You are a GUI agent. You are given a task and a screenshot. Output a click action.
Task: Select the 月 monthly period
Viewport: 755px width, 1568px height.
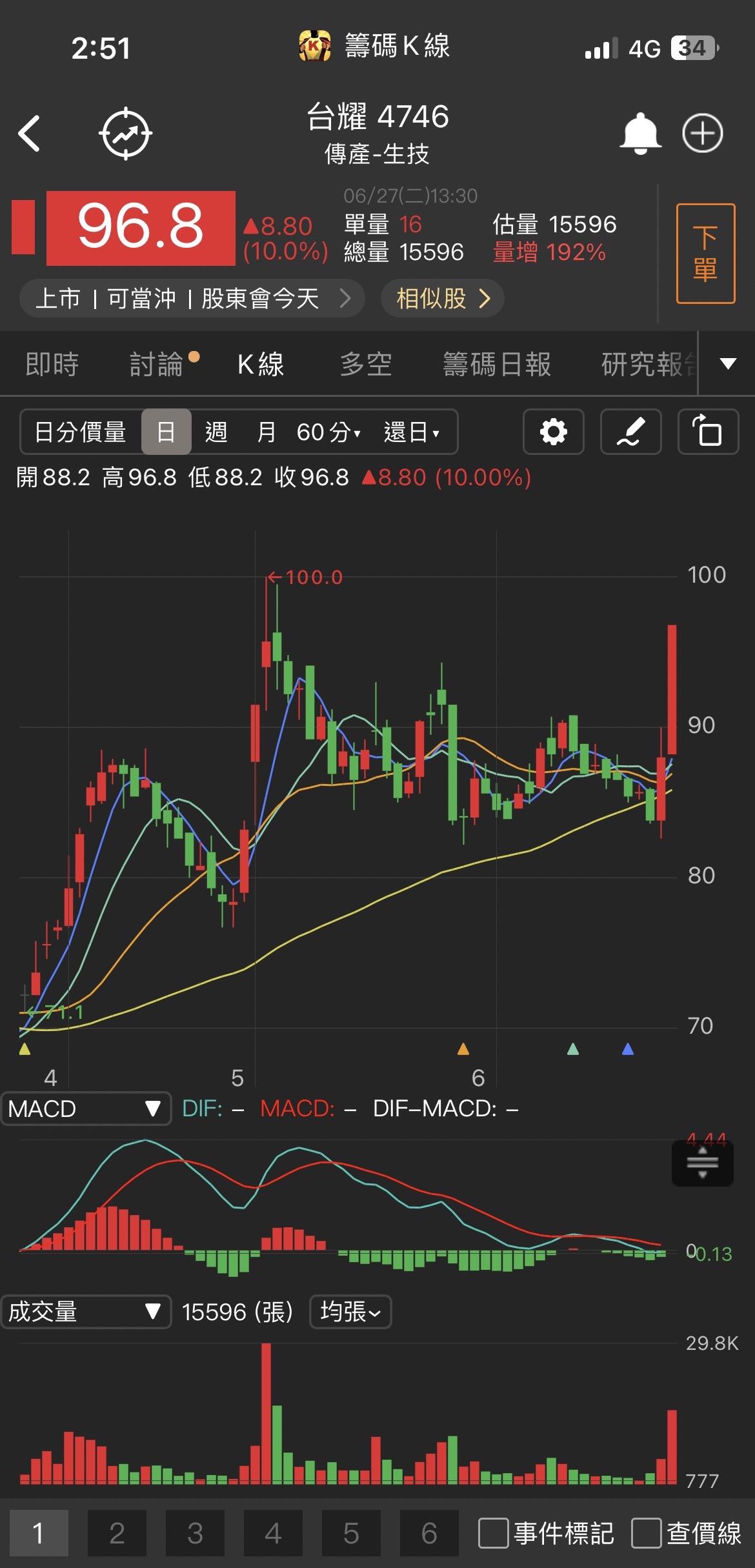point(267,432)
